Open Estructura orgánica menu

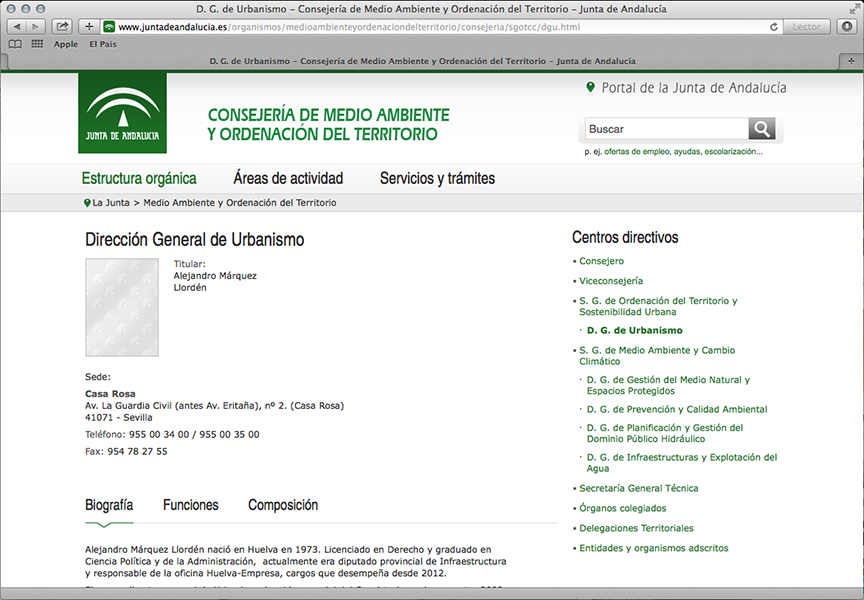[139, 179]
